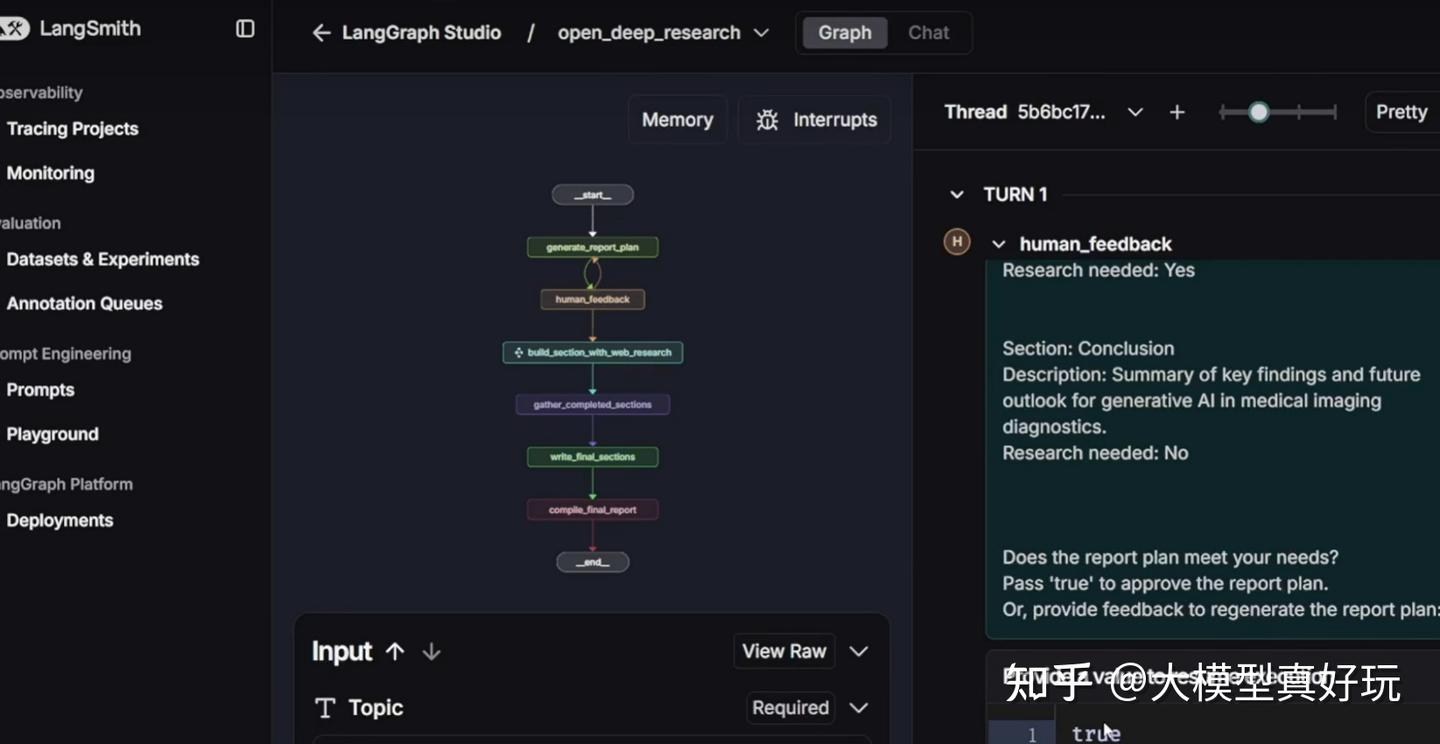Click the build_section_with_web_research node
This screenshot has height=744, width=1440.
(592, 352)
